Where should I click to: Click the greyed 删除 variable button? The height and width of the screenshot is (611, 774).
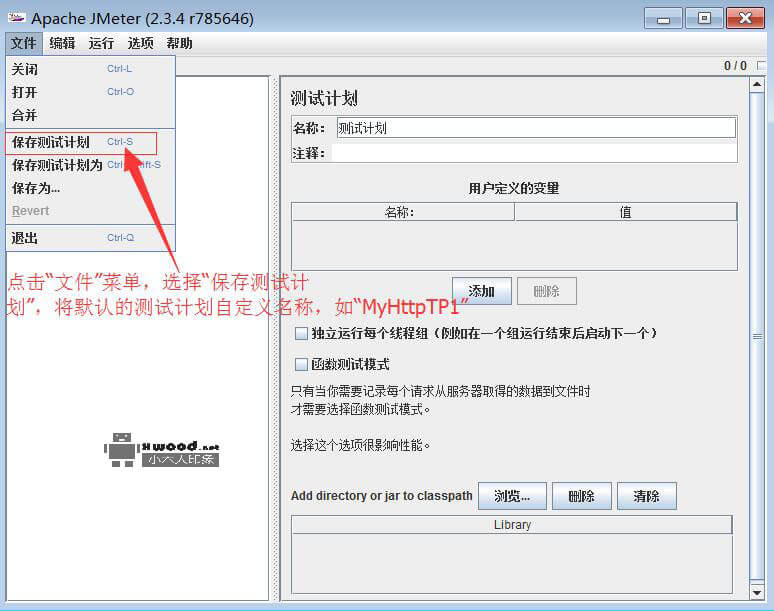[x=546, y=291]
